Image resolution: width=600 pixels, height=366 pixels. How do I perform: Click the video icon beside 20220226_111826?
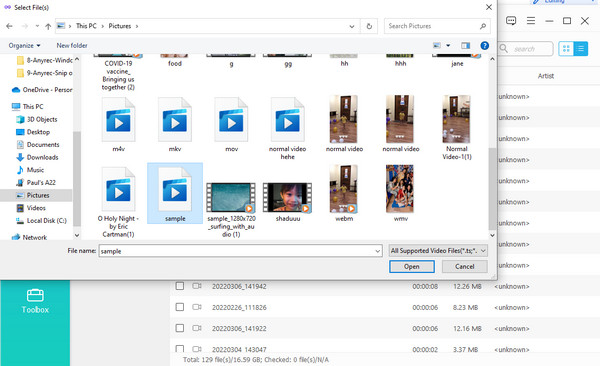click(197, 307)
